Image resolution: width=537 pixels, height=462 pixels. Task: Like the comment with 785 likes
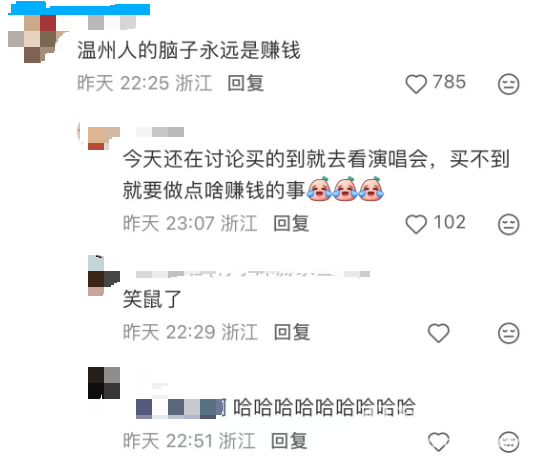pyautogui.click(x=416, y=84)
